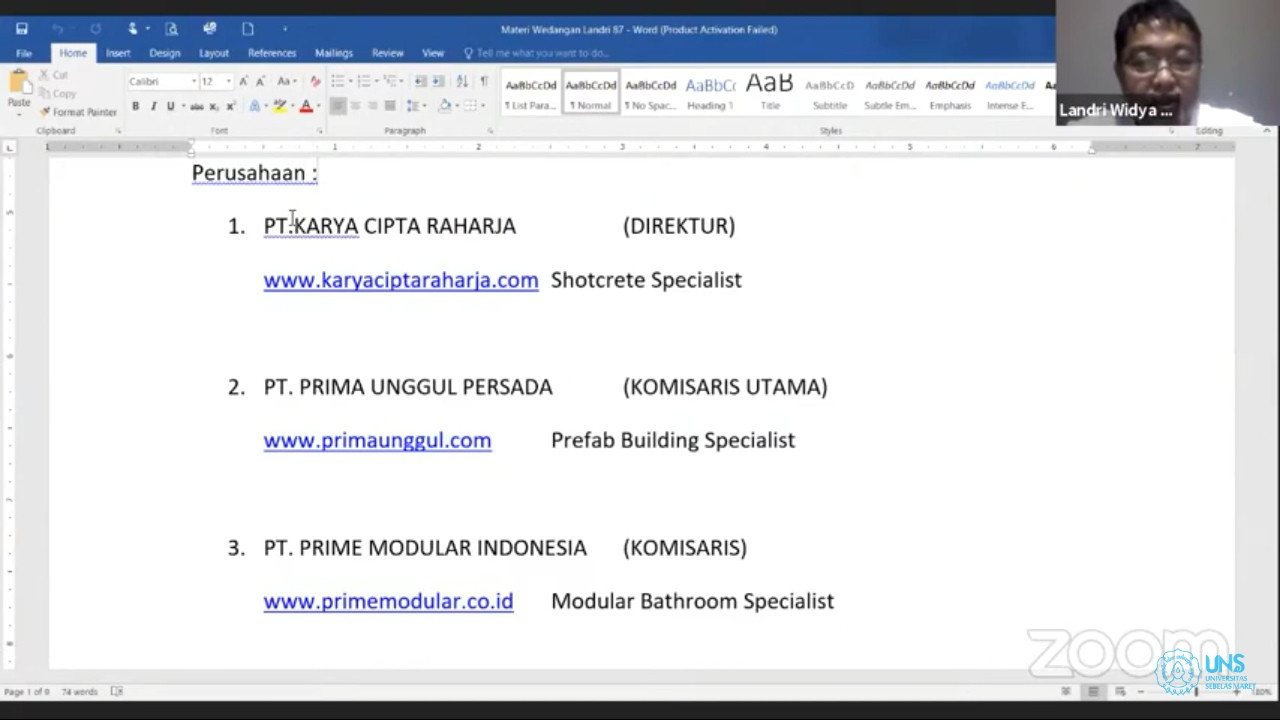
Task: Cut the selection with the scissors icon
Action: click(x=52, y=75)
